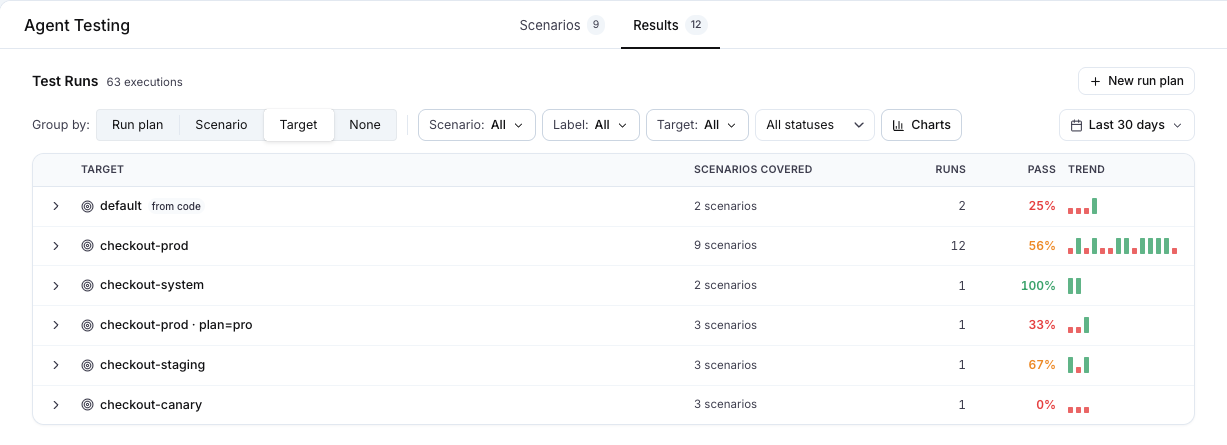
Task: Click the checkout-staging target name
Action: click(153, 365)
